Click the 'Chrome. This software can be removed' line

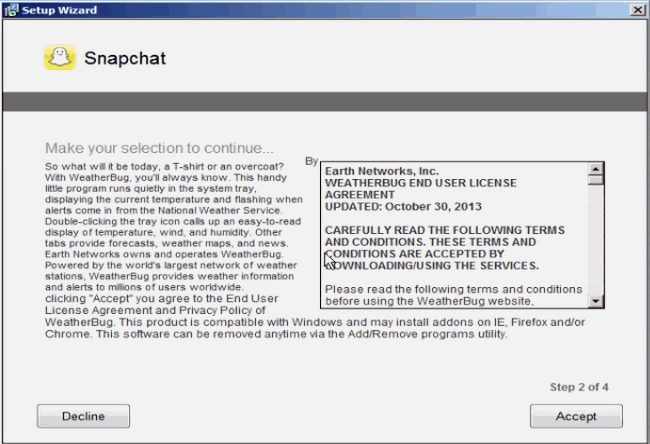point(276,334)
